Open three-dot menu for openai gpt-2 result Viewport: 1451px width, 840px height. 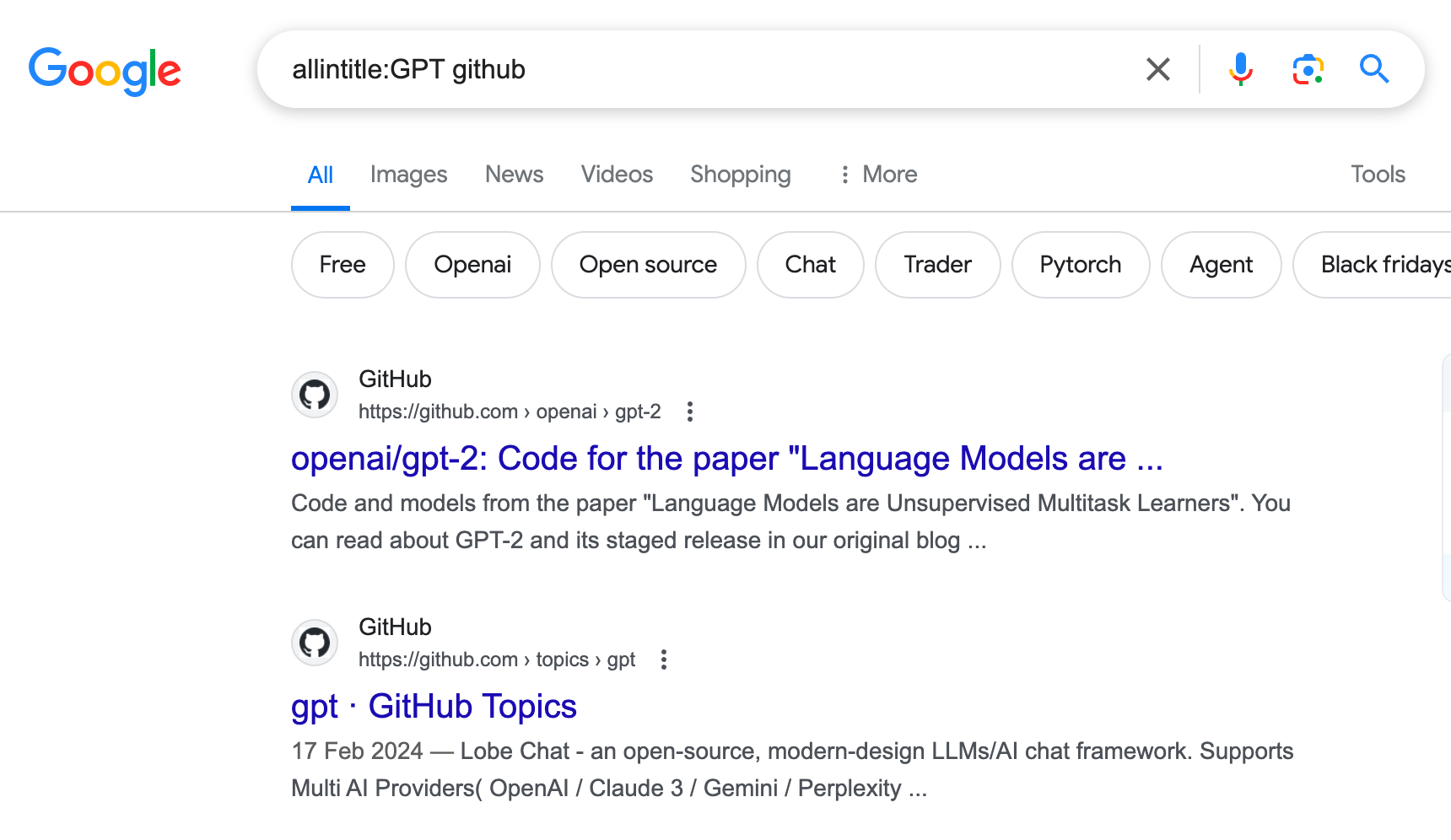point(690,412)
